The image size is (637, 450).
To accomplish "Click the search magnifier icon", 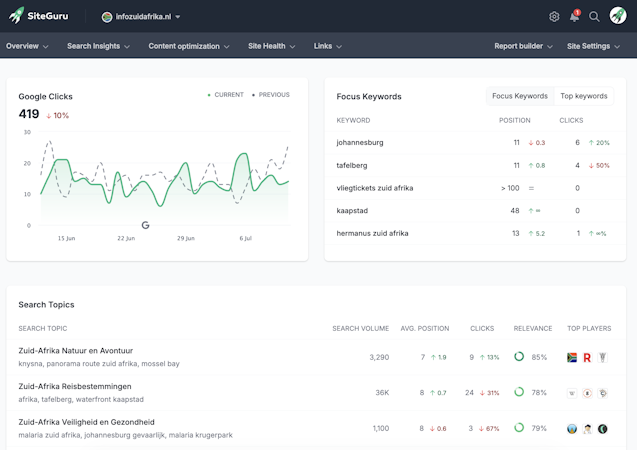I will (x=594, y=17).
